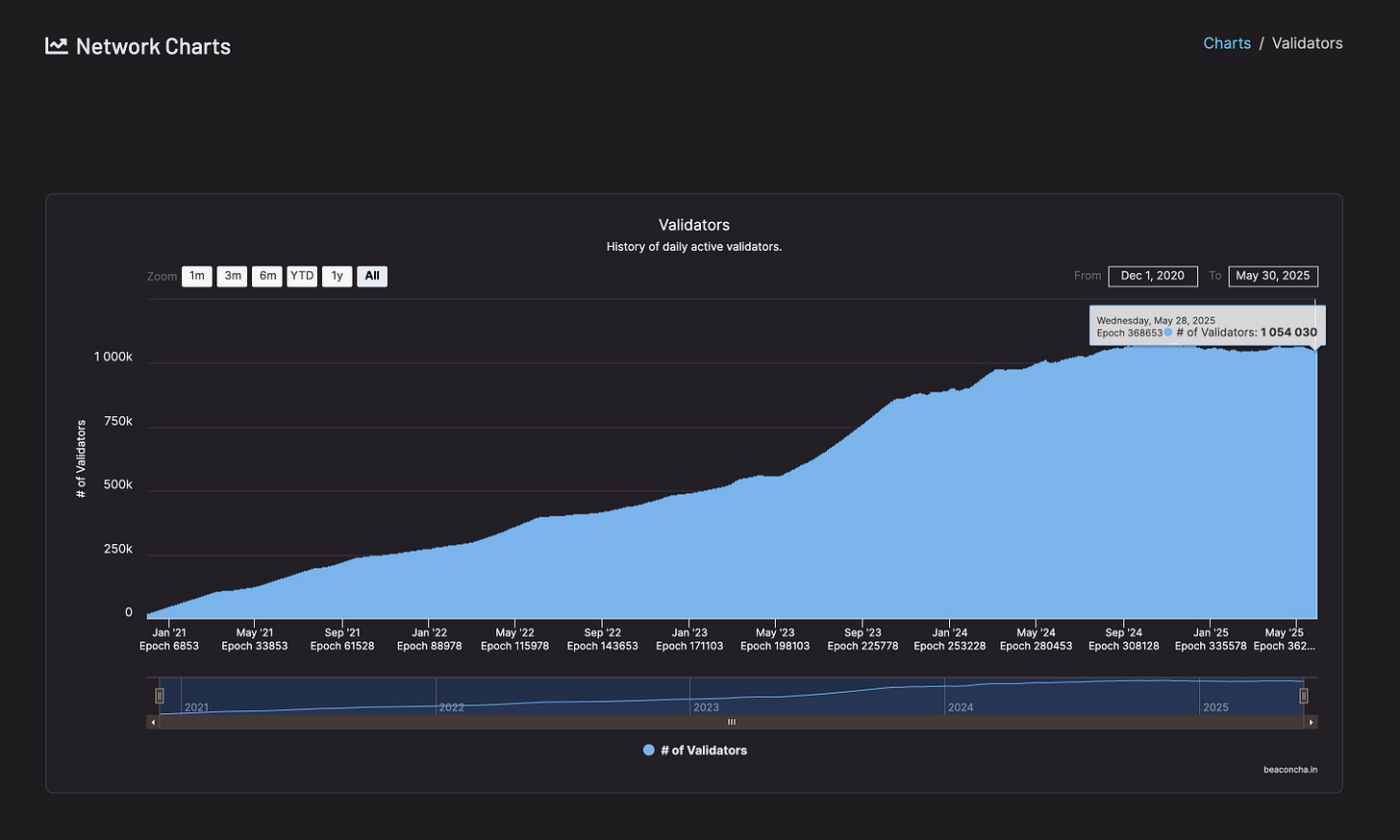Open the From date picker showing Dec 1, 2020
1400x840 pixels.
tap(1153, 276)
